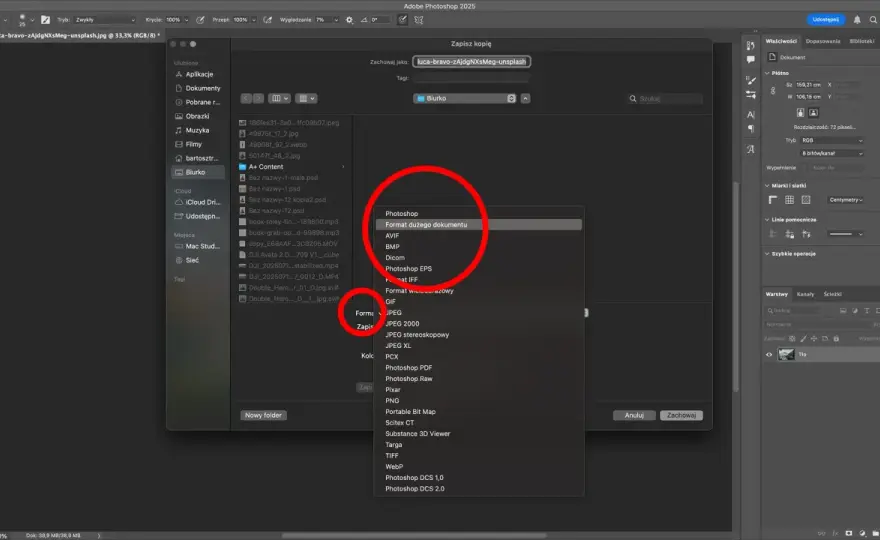Open the Brush Settings sliders icon in dock
Viewport: 880px width, 540px height.
point(750,95)
